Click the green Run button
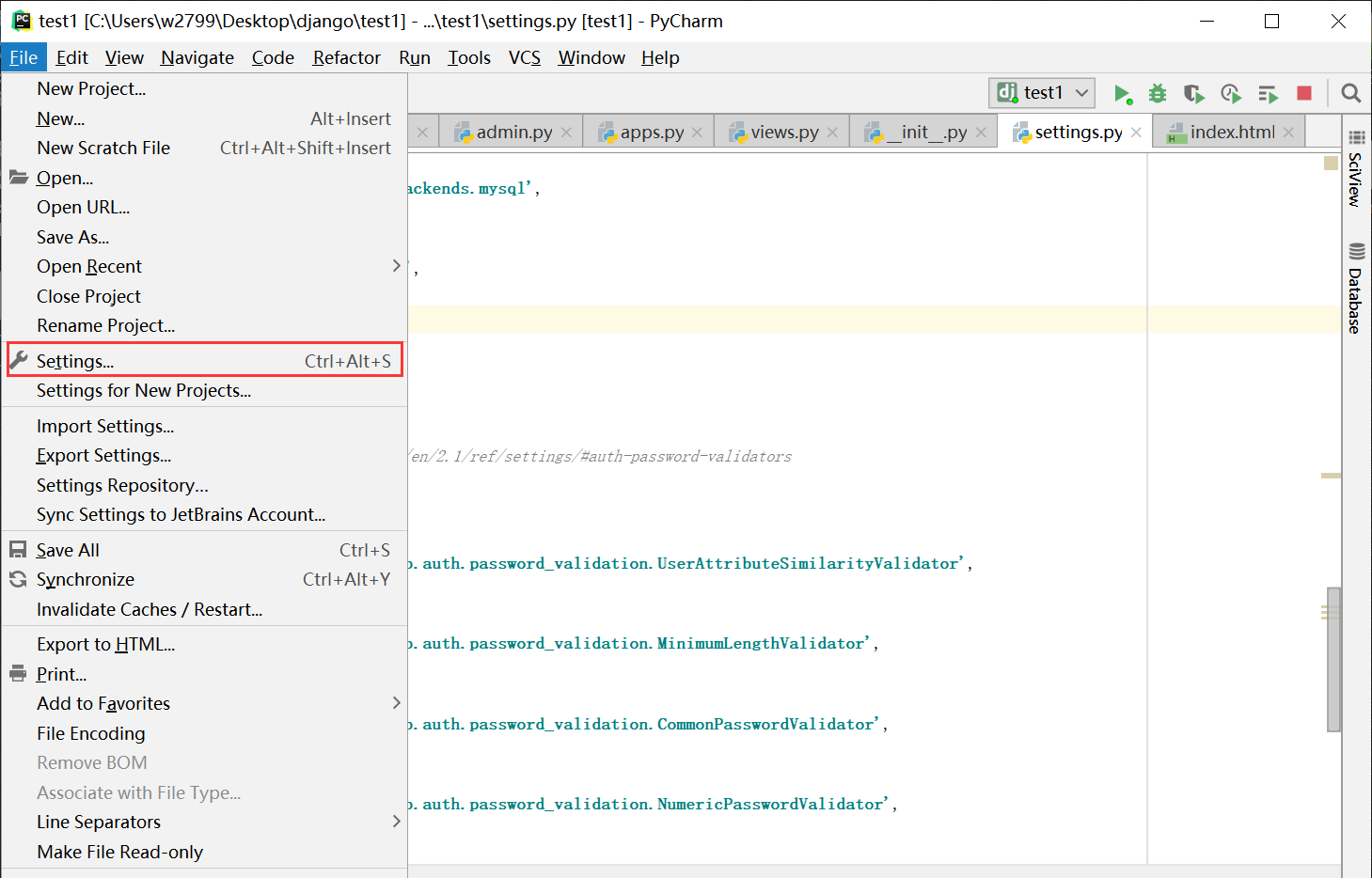Image resolution: width=1372 pixels, height=878 pixels. click(x=1122, y=93)
